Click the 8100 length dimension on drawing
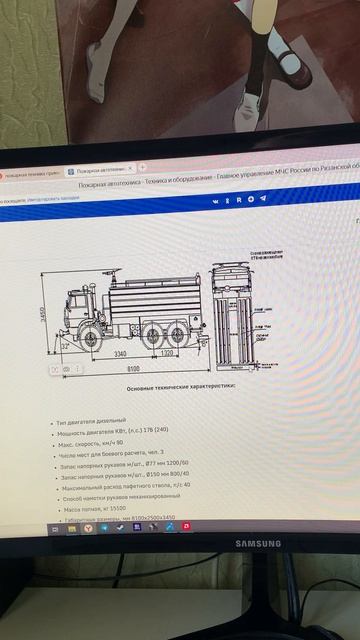The height and width of the screenshot is (640, 360). pos(133,369)
